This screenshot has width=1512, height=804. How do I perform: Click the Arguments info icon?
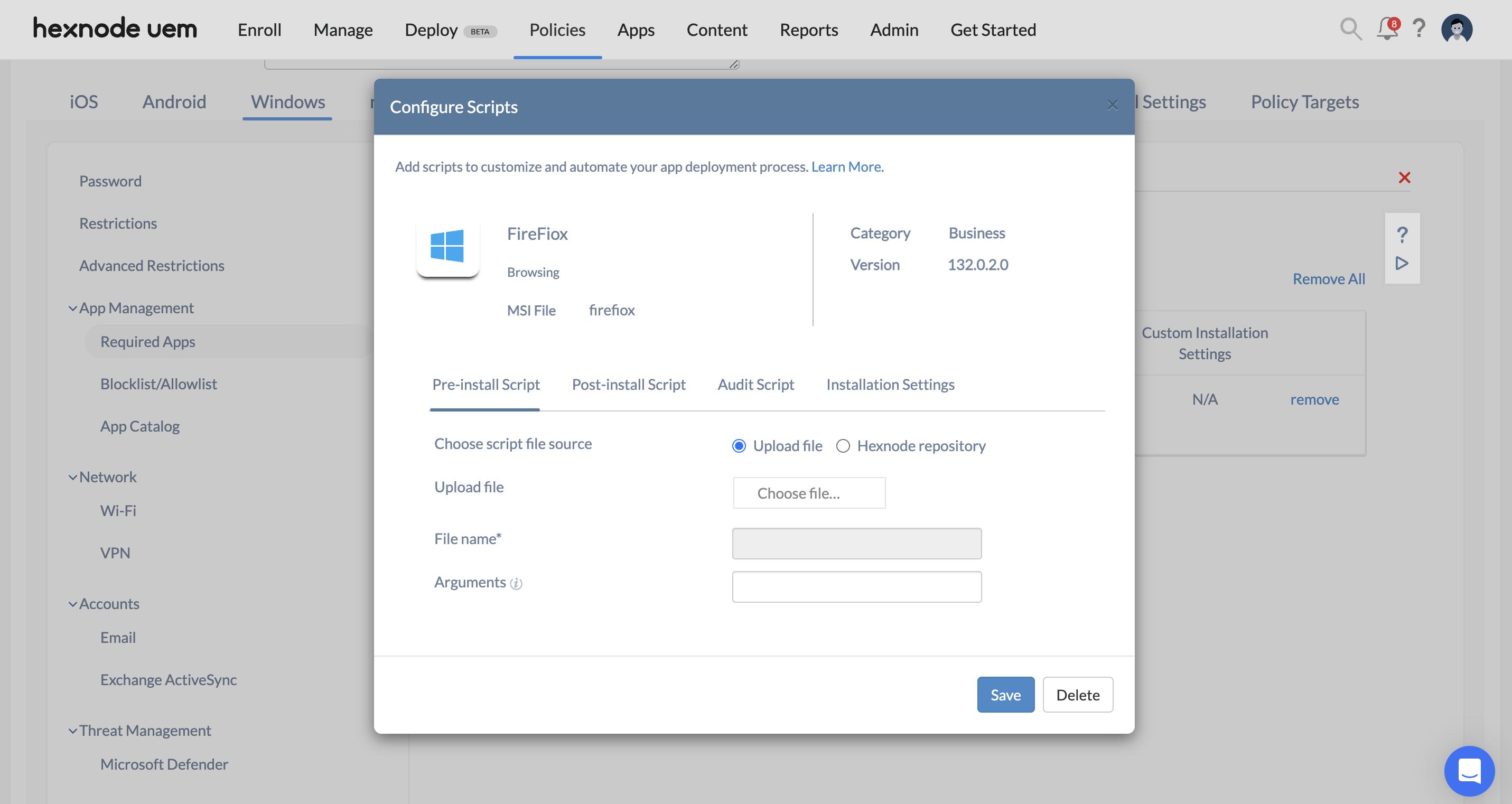pyautogui.click(x=516, y=583)
